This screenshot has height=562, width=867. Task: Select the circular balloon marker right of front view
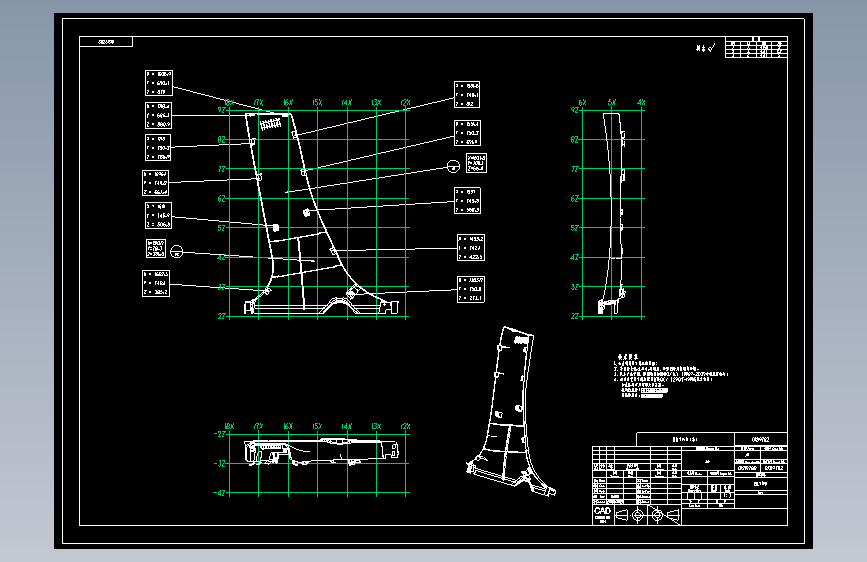(453, 166)
